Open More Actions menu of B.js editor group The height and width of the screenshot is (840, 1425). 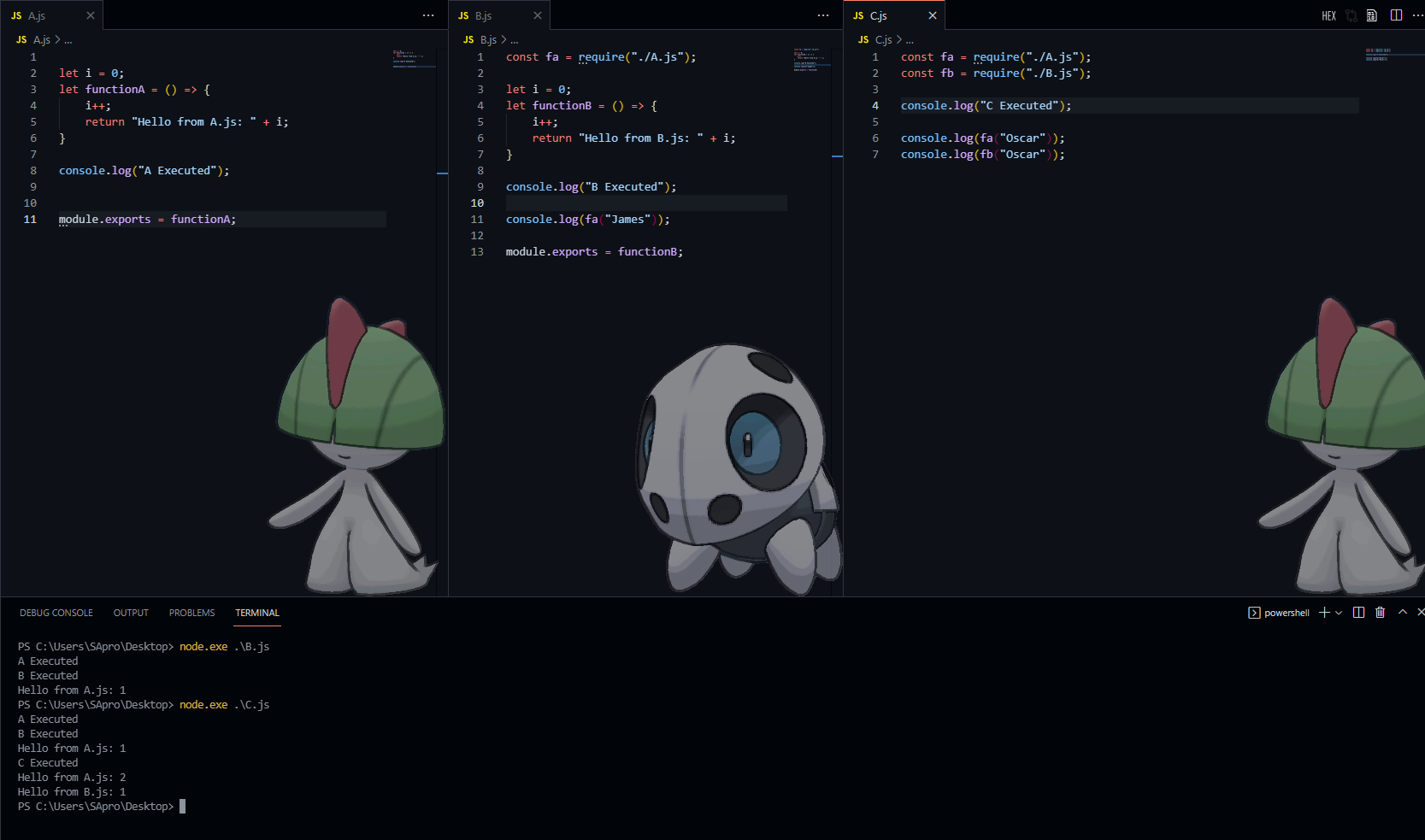pyautogui.click(x=823, y=15)
